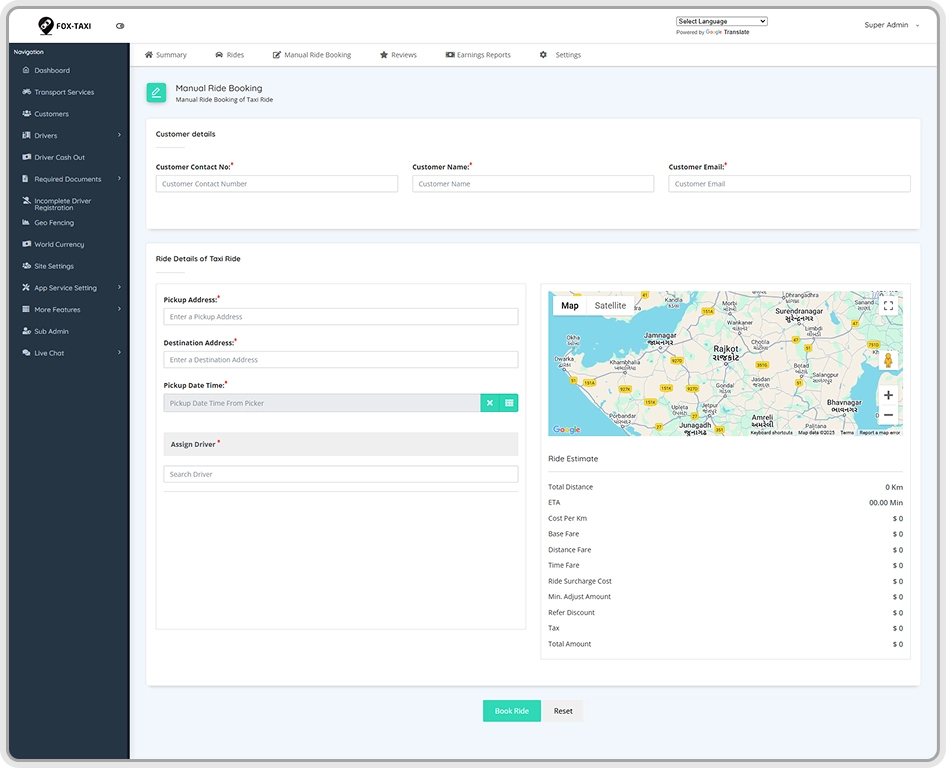The height and width of the screenshot is (768, 946).
Task: Toggle sidebar with the eye icon
Action: (x=120, y=26)
